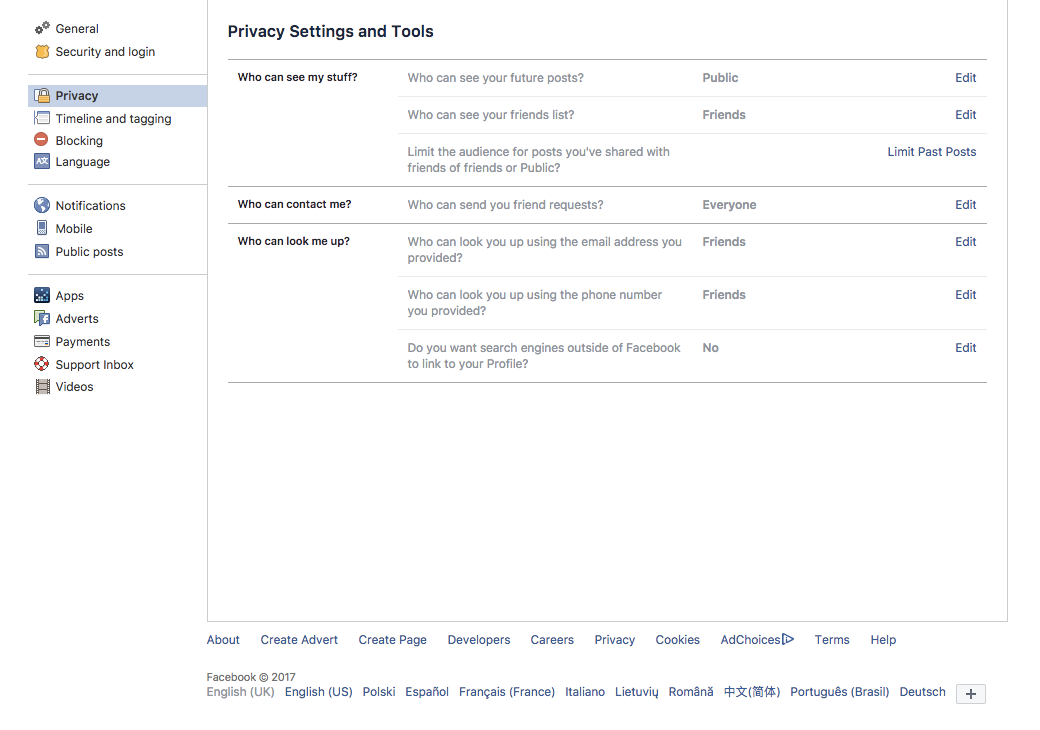Click the Security and login badge icon
Screen dimensions: 1040x730
tap(42, 51)
